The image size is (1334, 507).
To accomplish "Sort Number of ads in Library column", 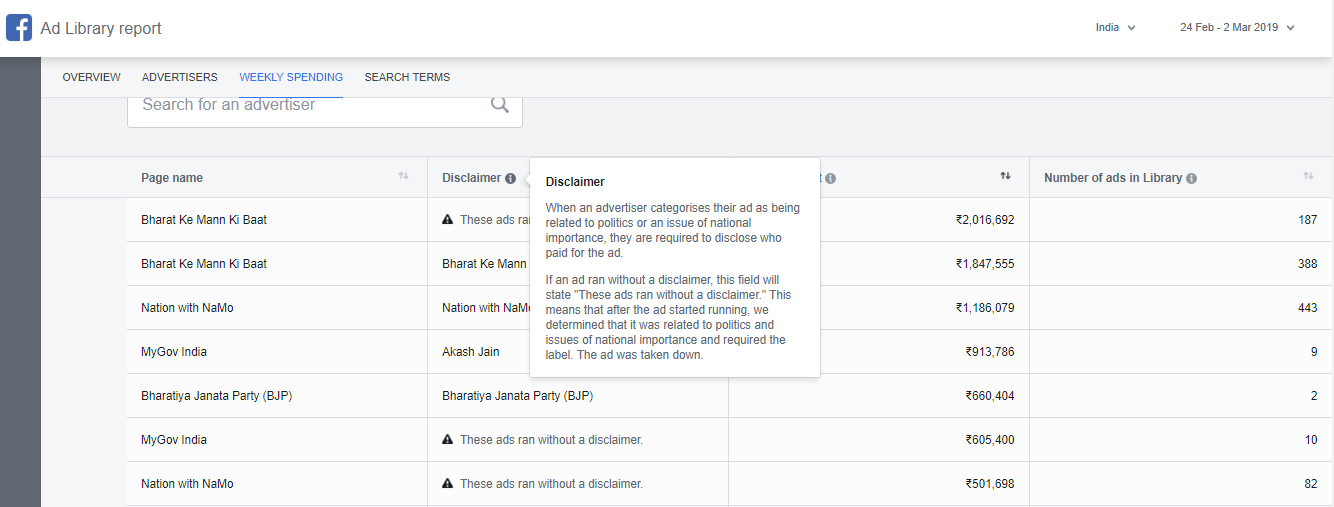I will point(1308,176).
